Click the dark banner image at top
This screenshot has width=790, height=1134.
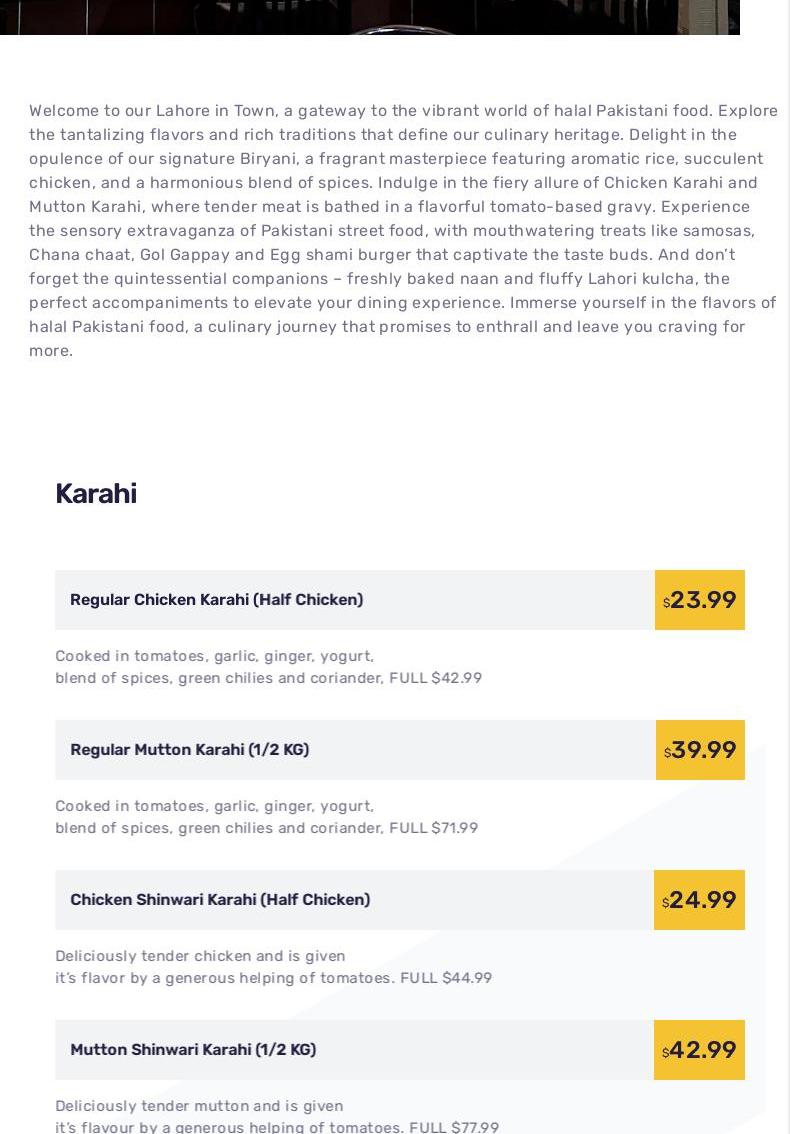(x=370, y=16)
